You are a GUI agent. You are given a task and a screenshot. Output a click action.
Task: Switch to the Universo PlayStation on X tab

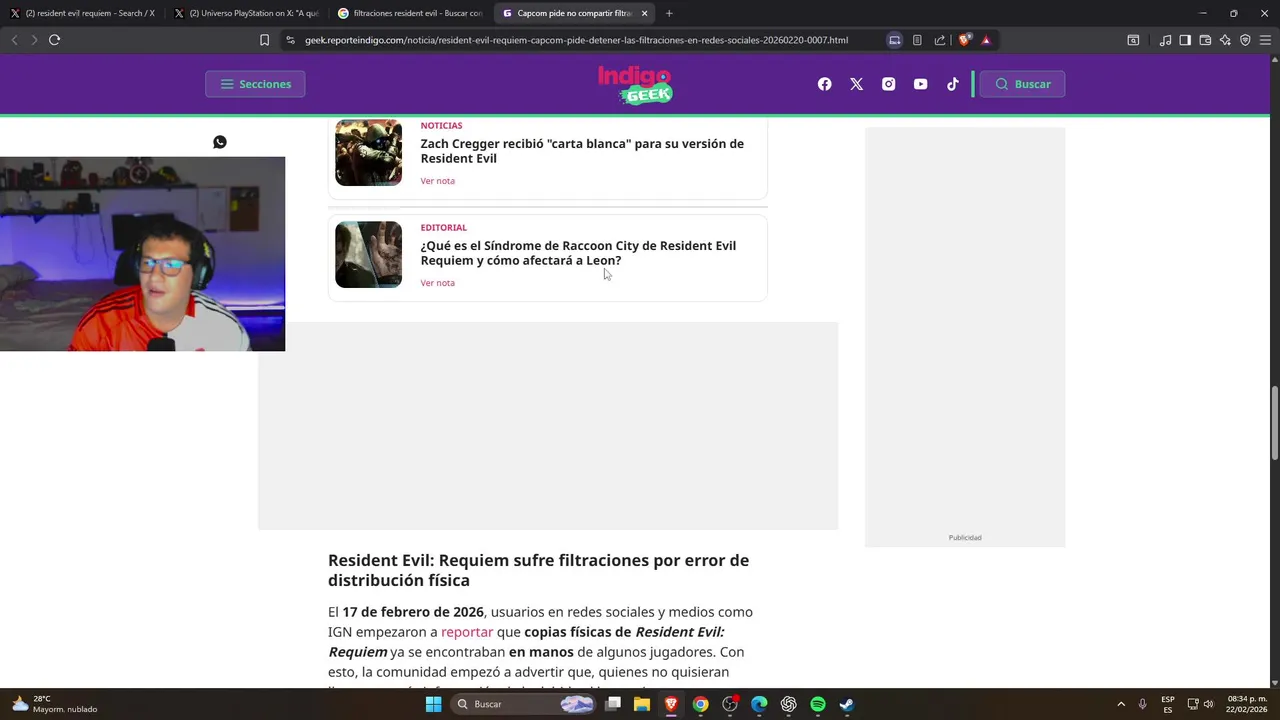click(x=246, y=13)
